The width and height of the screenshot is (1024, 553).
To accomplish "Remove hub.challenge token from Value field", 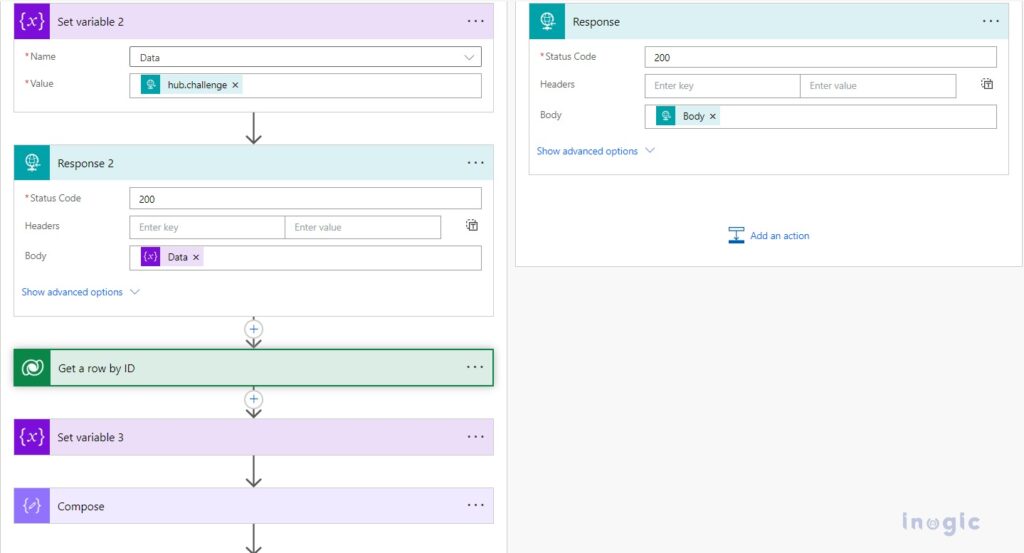I will point(235,86).
